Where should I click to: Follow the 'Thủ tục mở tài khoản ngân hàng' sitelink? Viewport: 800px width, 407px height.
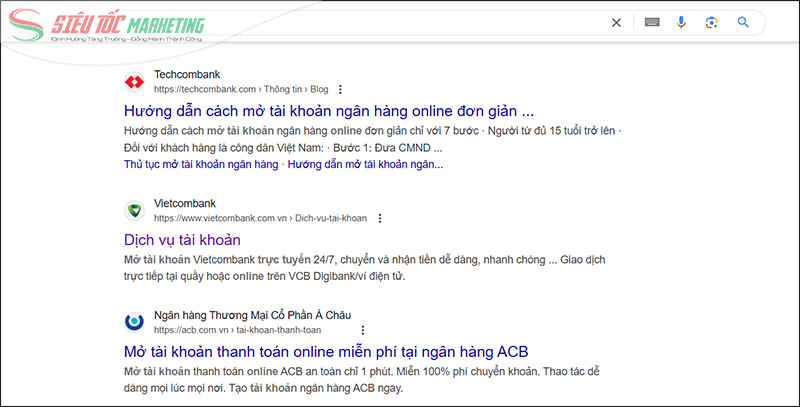coord(201,164)
